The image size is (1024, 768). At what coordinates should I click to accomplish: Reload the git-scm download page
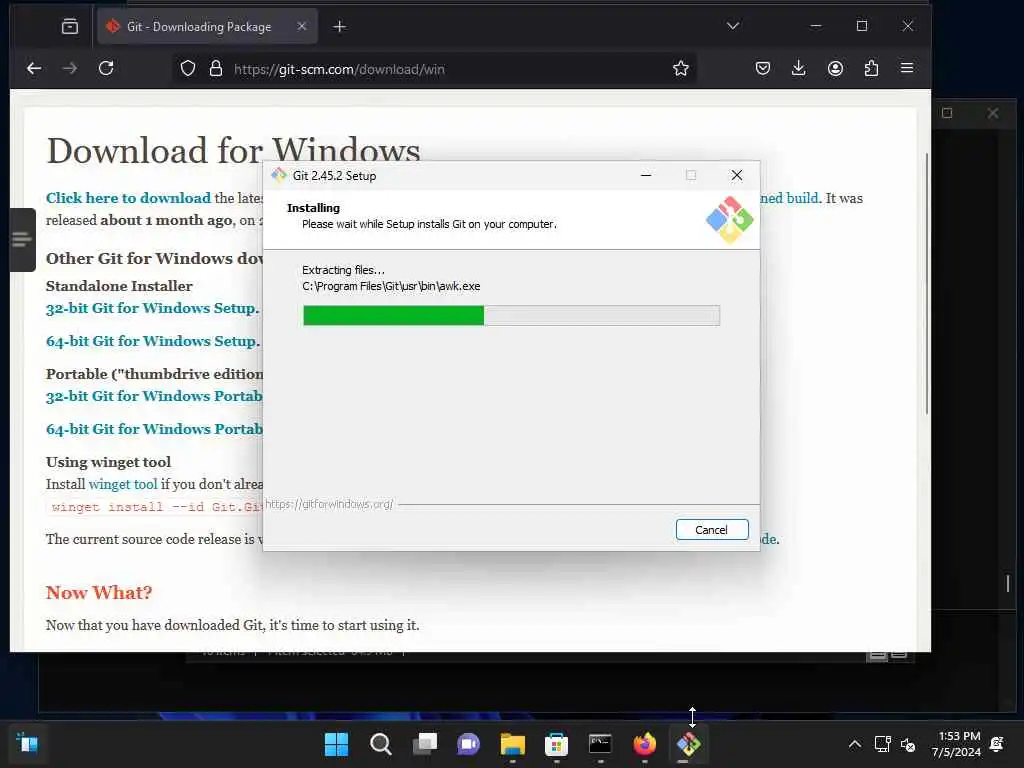pyautogui.click(x=106, y=68)
